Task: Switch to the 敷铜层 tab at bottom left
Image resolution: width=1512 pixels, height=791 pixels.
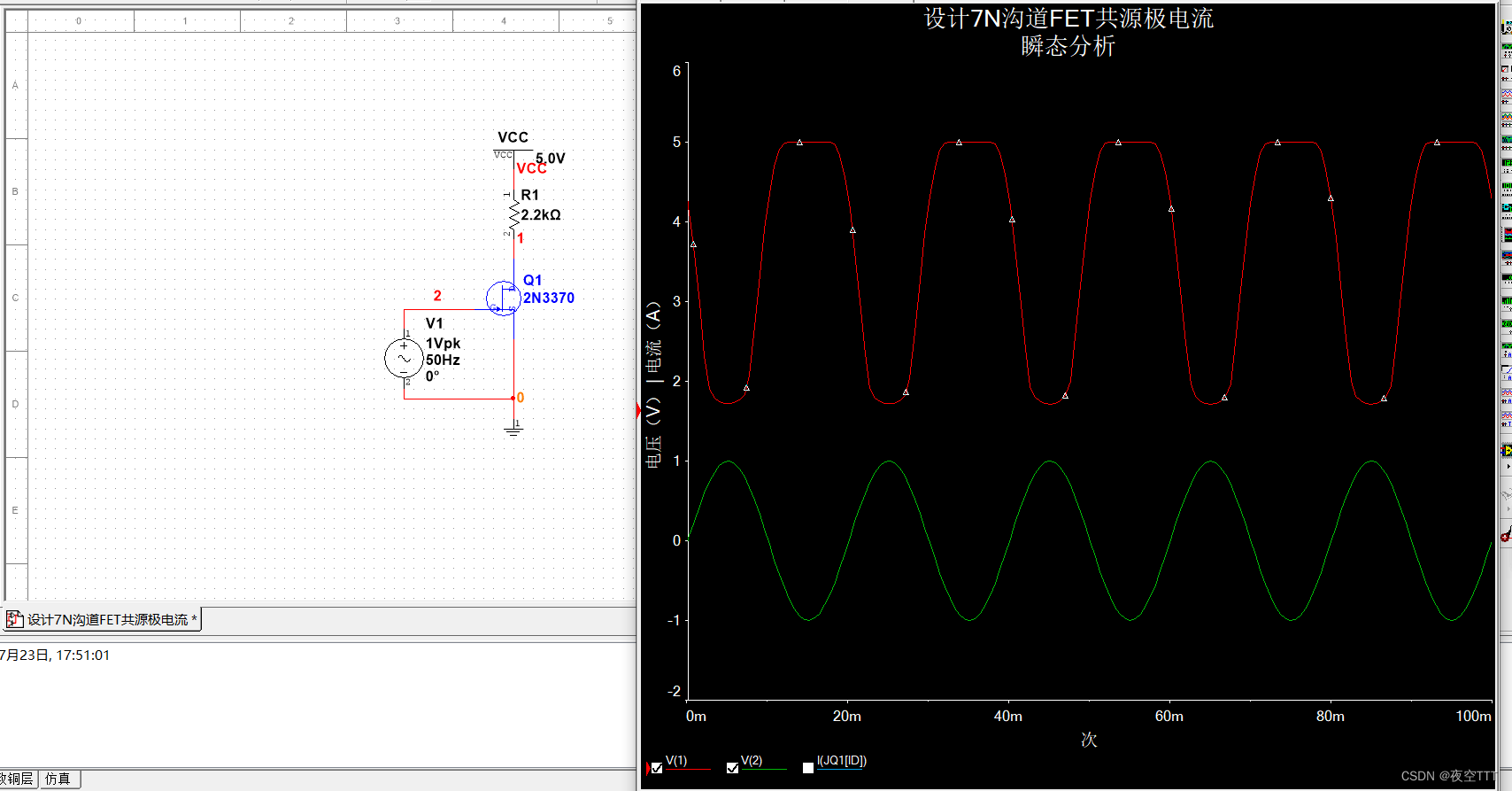Action: pyautogui.click(x=17, y=779)
